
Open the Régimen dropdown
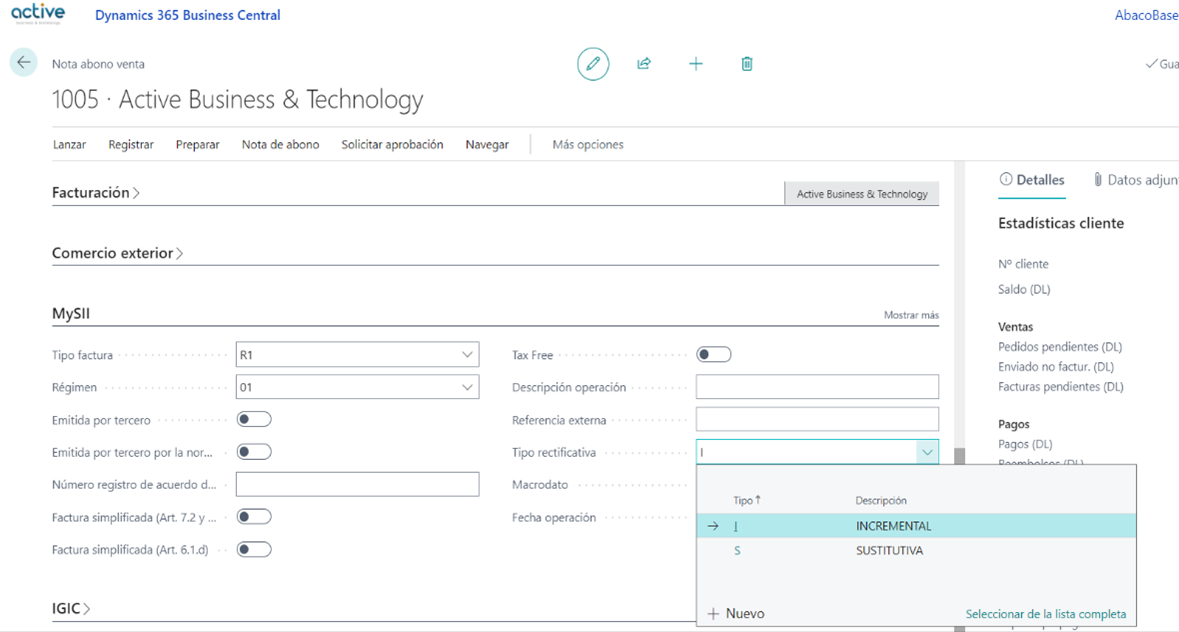(x=467, y=387)
